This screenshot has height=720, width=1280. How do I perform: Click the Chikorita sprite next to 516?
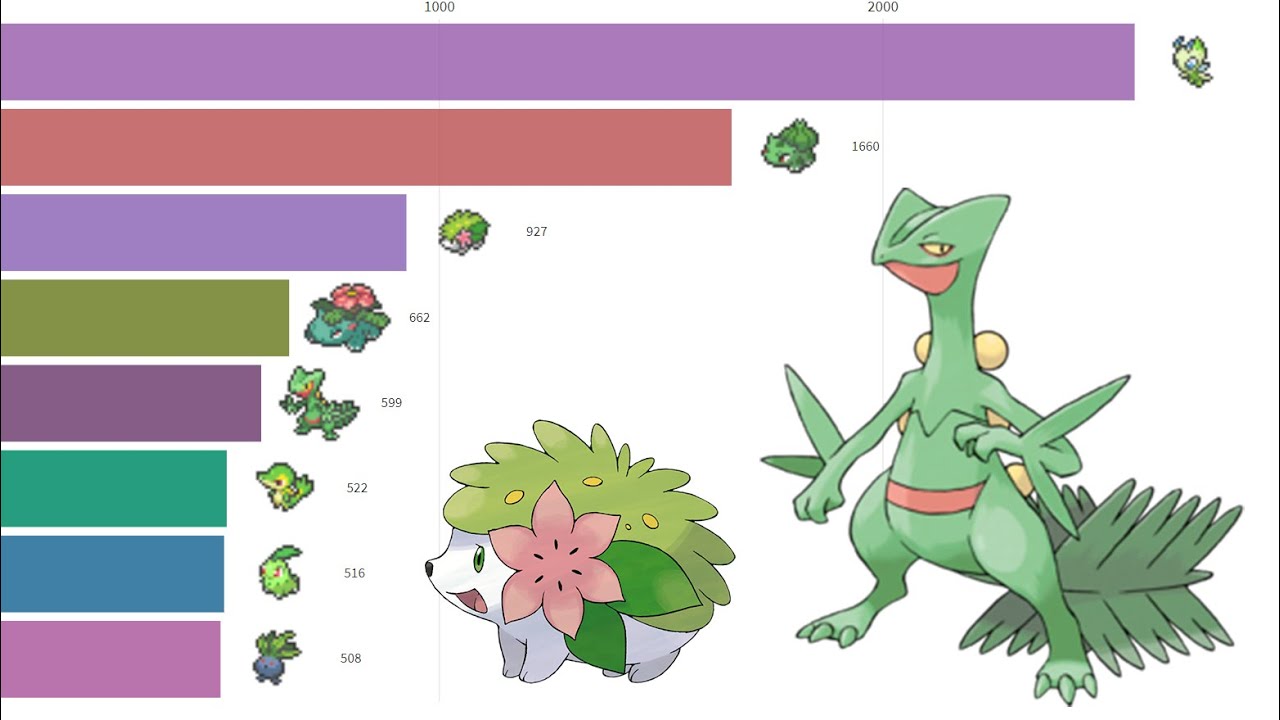coord(281,573)
